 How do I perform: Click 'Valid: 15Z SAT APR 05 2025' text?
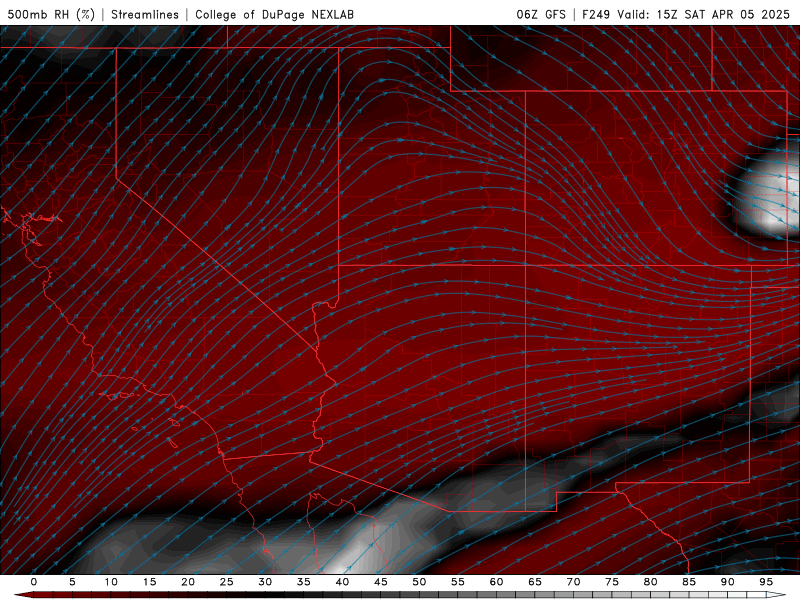[x=704, y=14]
